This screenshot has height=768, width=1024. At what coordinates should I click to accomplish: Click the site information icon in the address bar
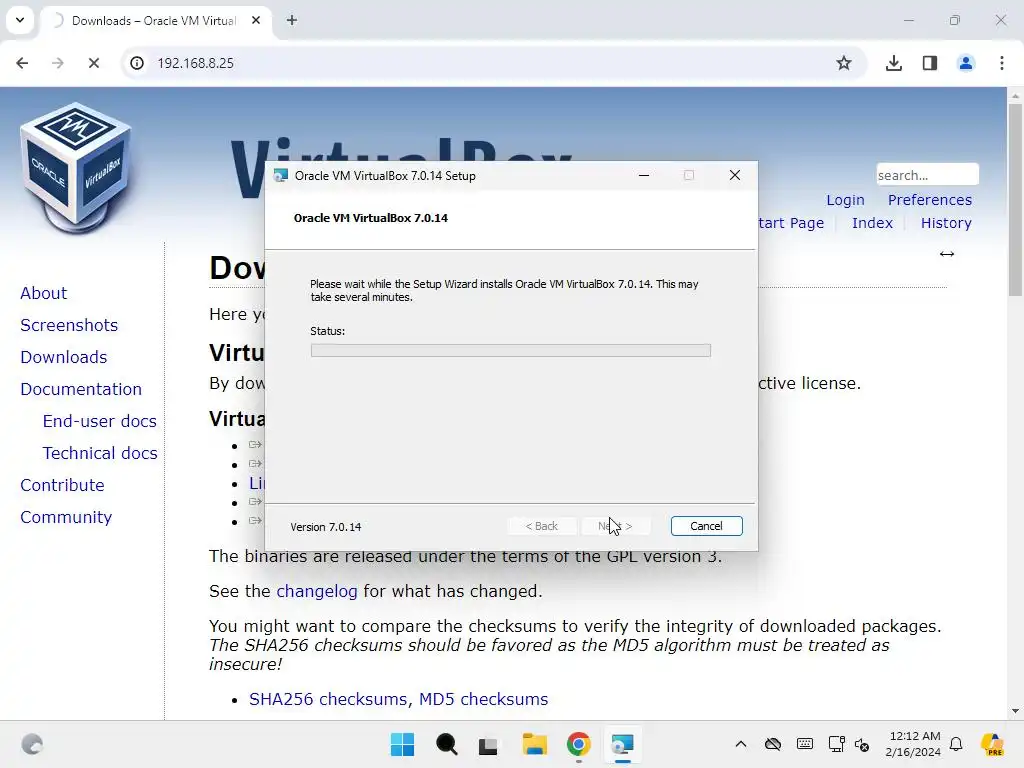[x=136, y=63]
